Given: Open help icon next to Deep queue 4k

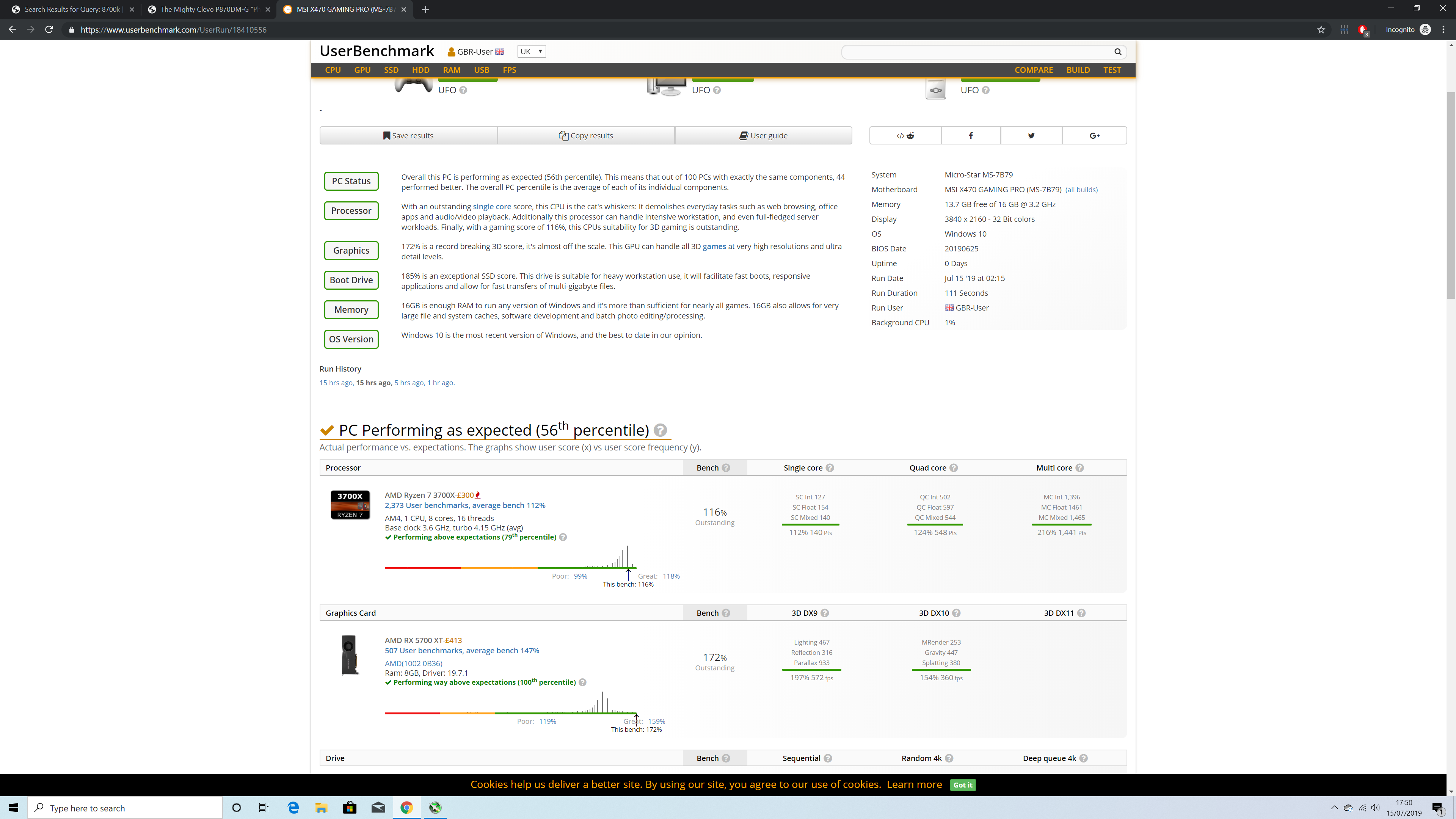Looking at the screenshot, I should pos(1084,758).
